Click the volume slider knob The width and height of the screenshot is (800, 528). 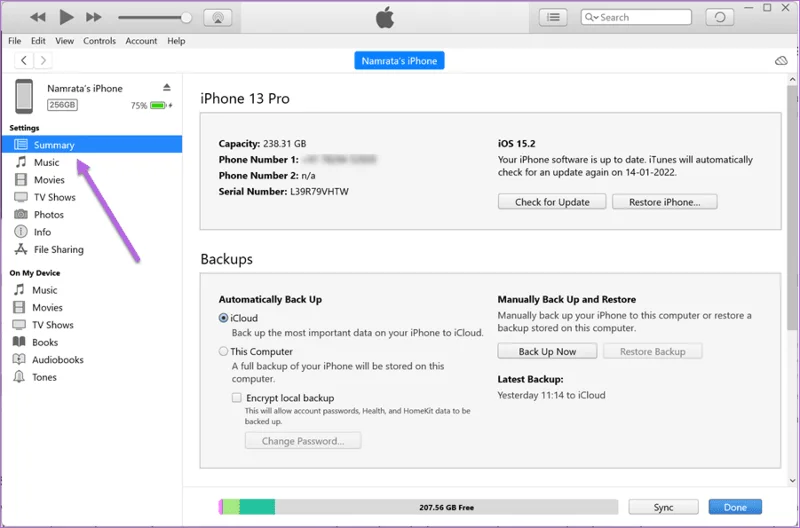click(x=186, y=18)
